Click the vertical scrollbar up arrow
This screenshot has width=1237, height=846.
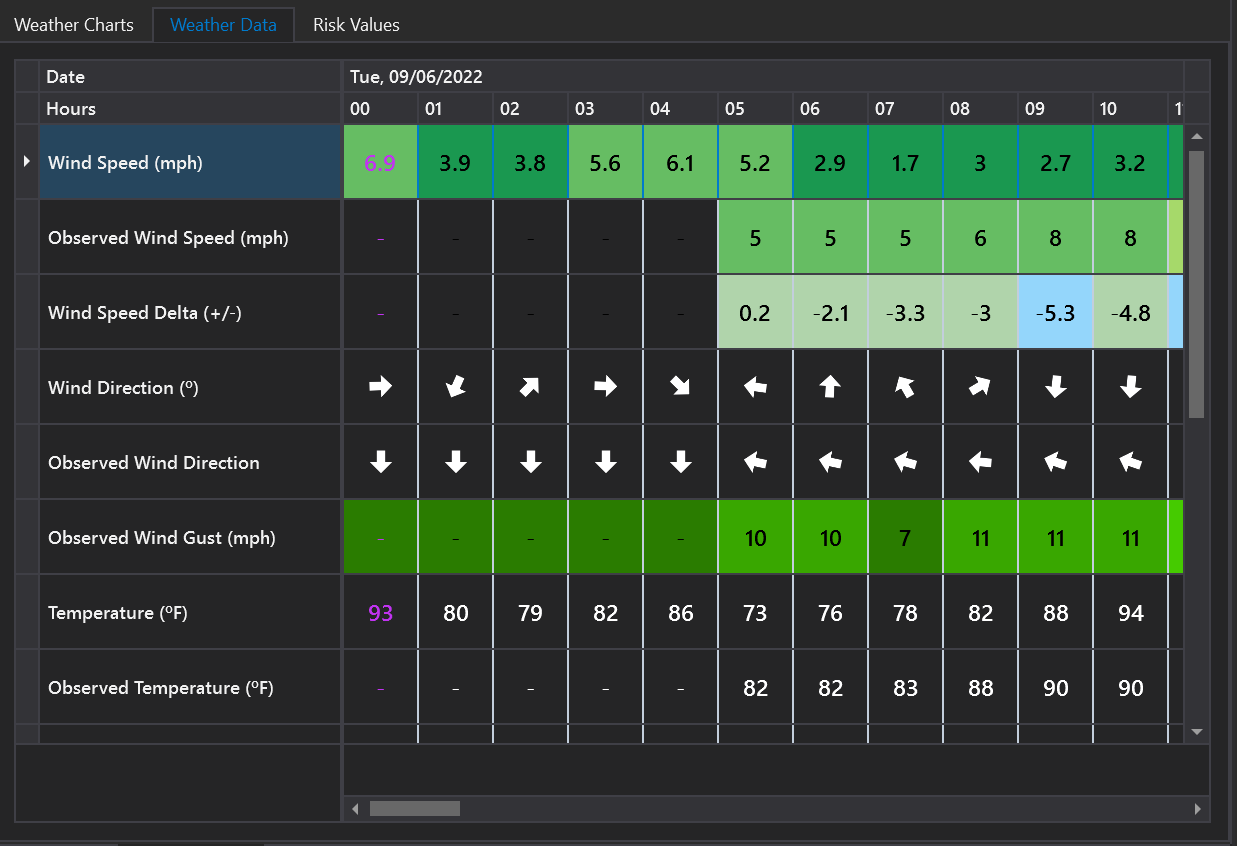click(1197, 136)
